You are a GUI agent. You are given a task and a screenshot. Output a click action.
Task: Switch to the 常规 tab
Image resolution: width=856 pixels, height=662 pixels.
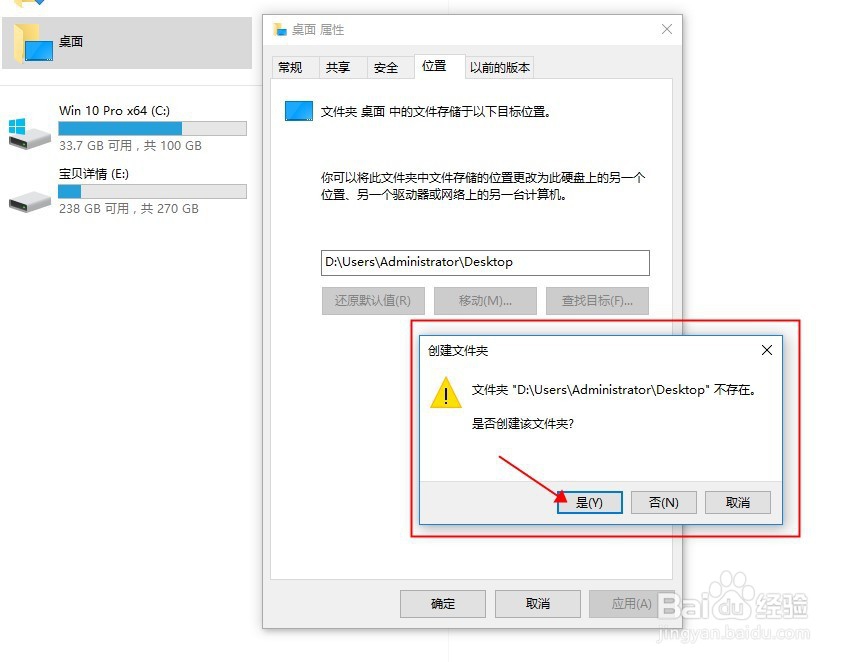pos(290,68)
